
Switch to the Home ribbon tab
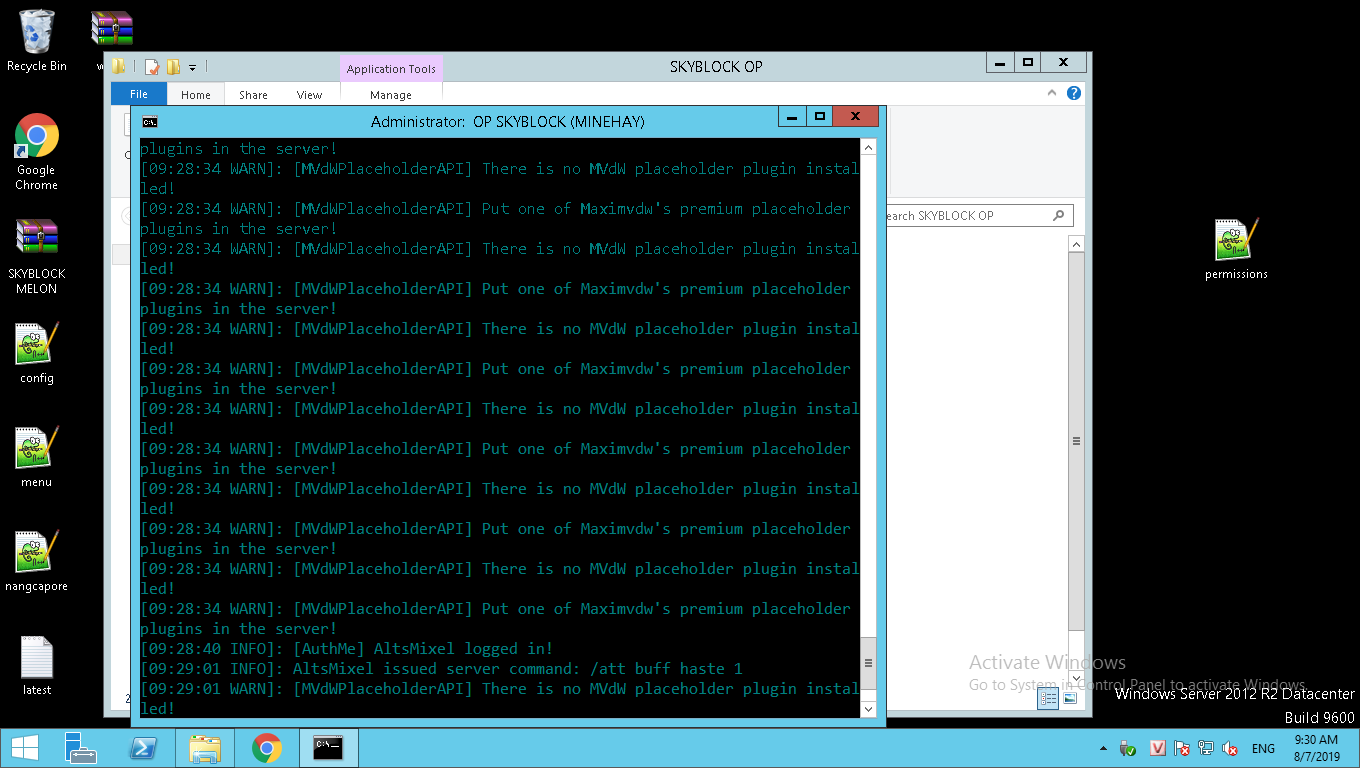(x=196, y=95)
